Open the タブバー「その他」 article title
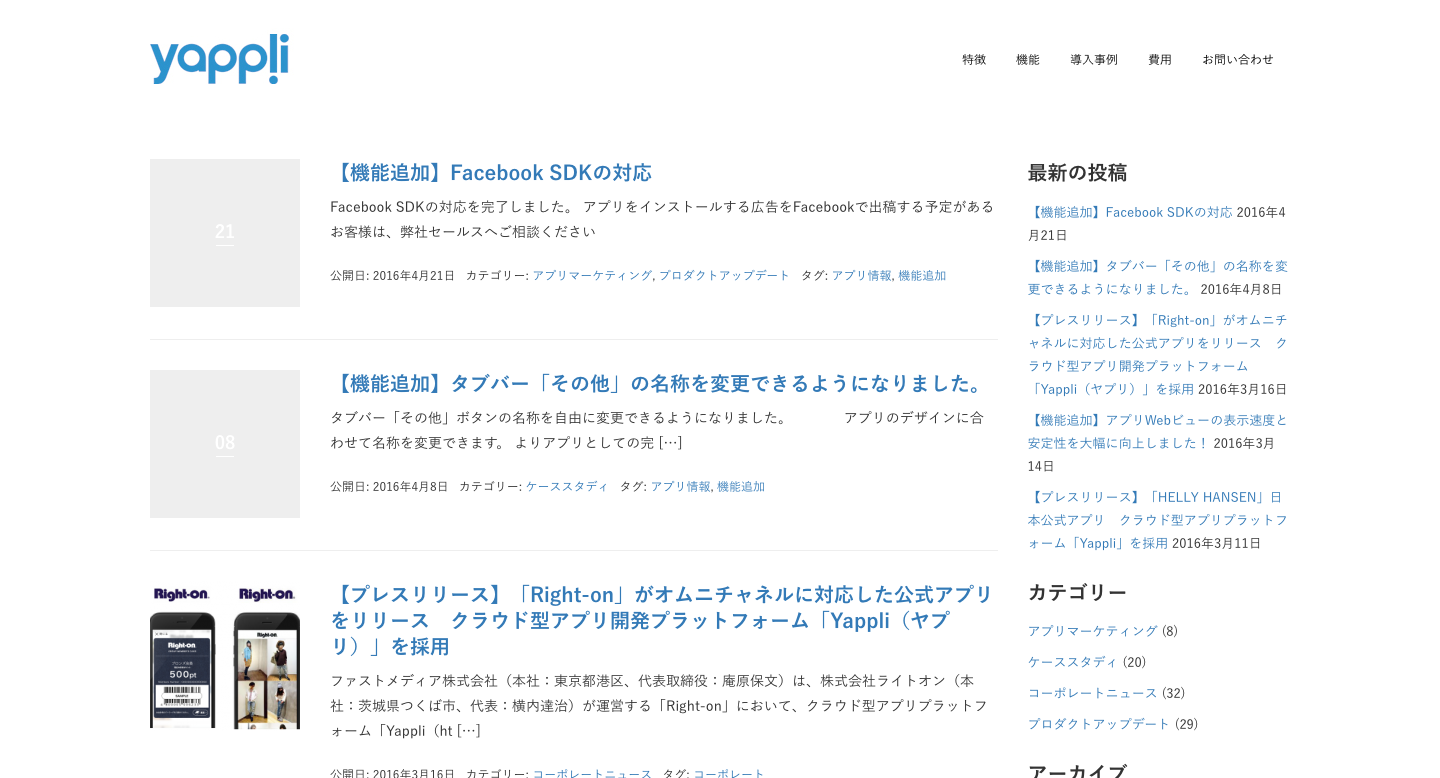This screenshot has width=1440, height=778. click(x=660, y=384)
